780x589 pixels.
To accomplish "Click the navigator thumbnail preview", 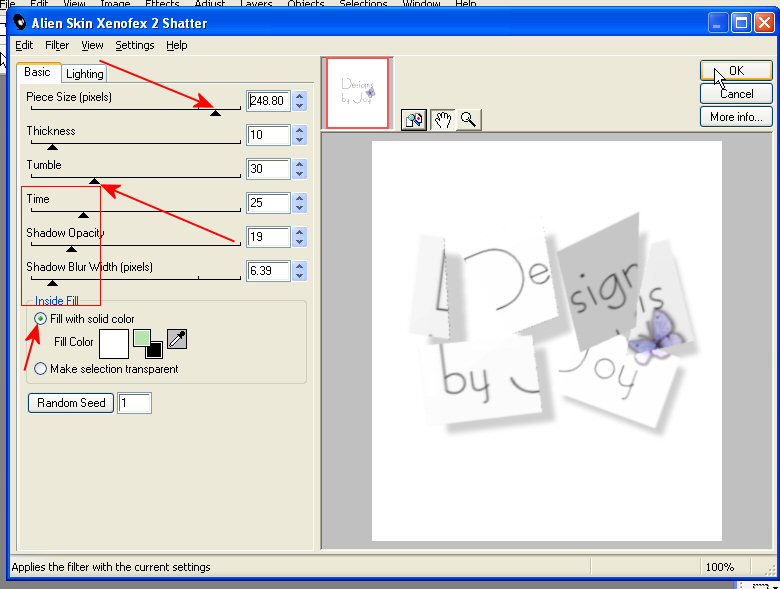I will [358, 93].
